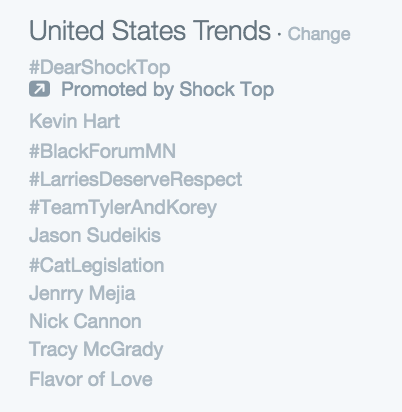Select the #BlackForumMN hashtag trend
This screenshot has width=402, height=412.
click(102, 151)
